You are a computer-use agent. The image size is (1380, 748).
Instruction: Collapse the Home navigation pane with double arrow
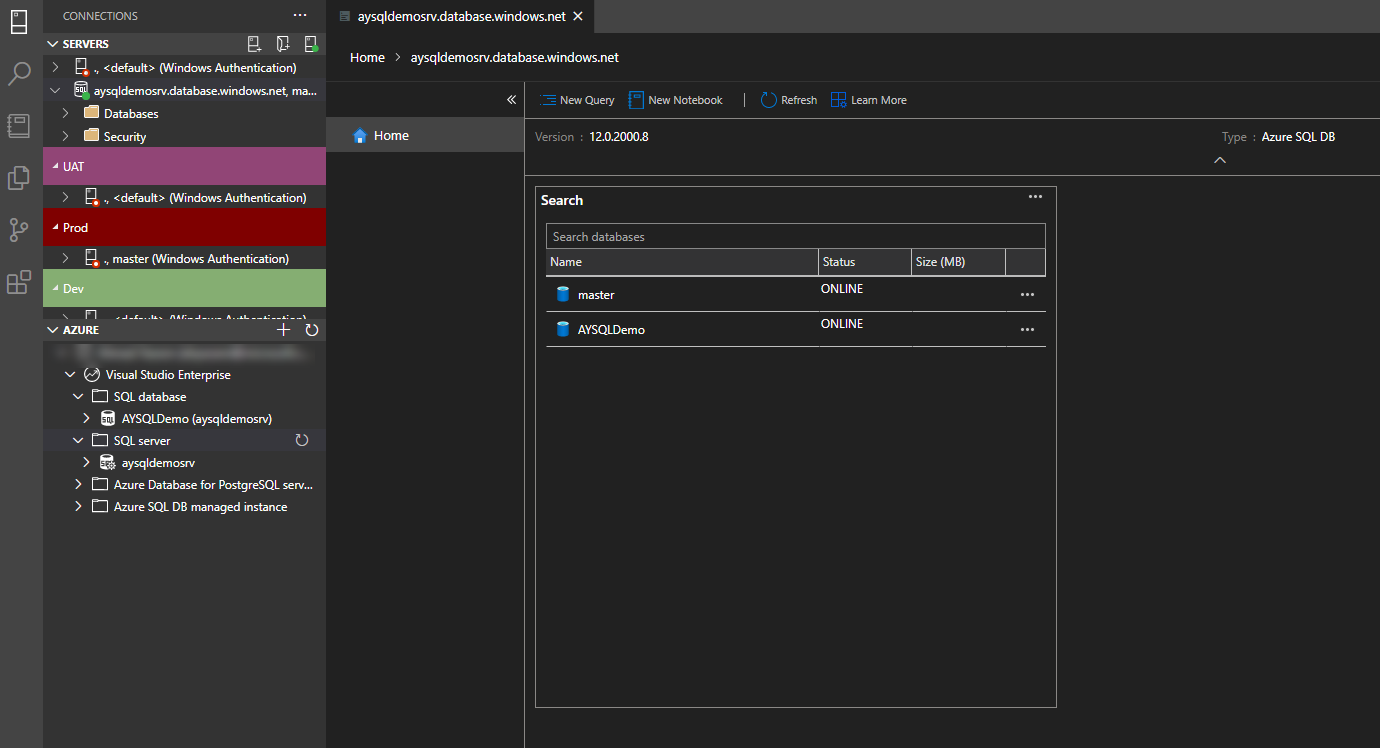tap(511, 100)
